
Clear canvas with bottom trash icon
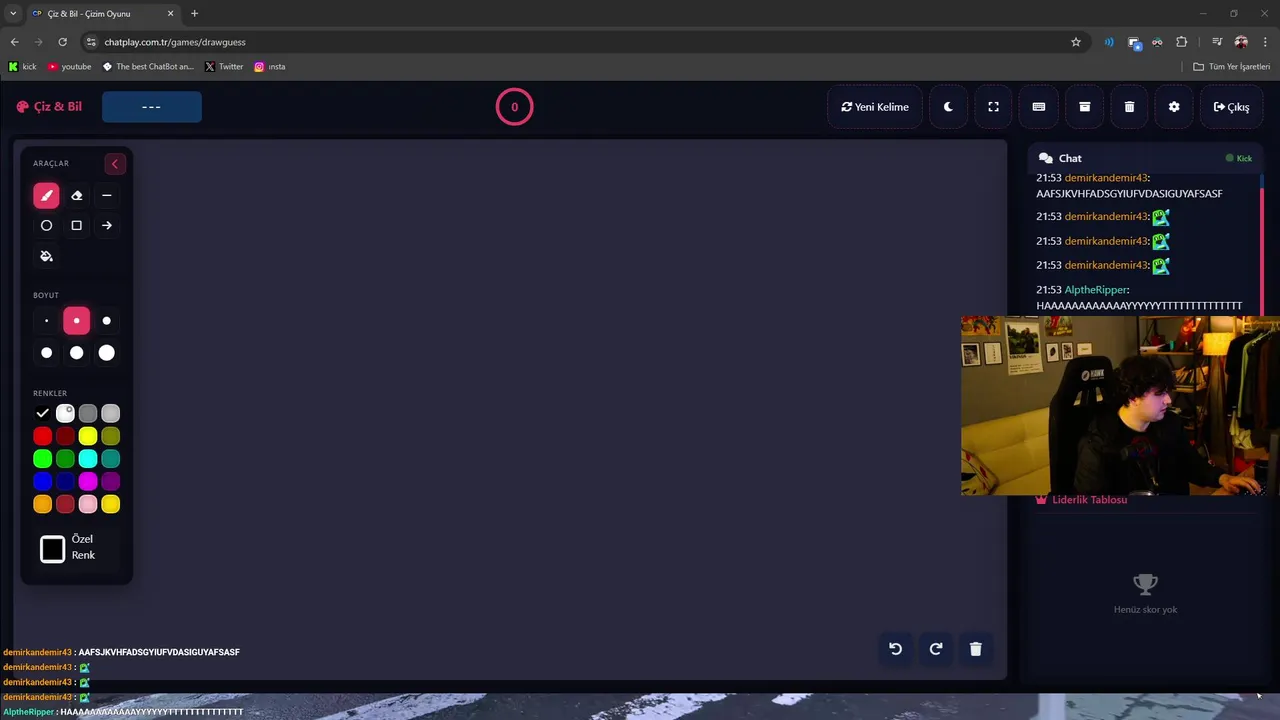pos(976,649)
